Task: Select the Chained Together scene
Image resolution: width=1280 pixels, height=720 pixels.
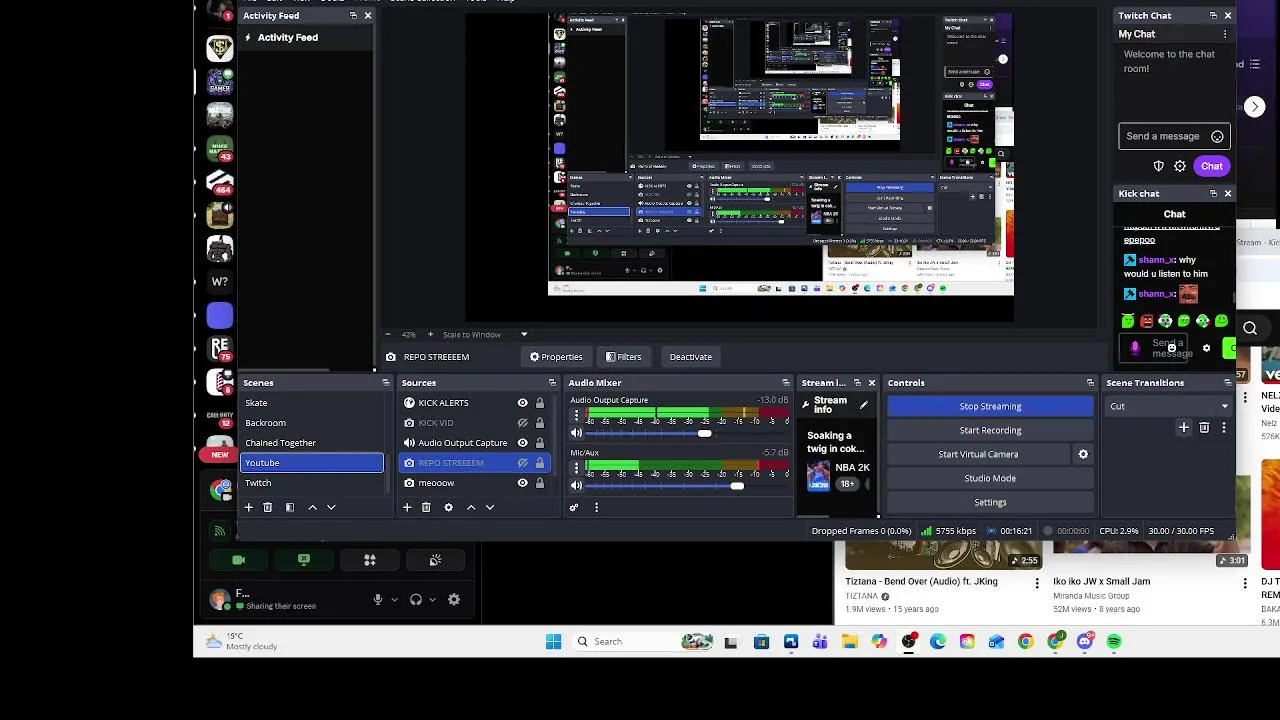Action: 312,443
